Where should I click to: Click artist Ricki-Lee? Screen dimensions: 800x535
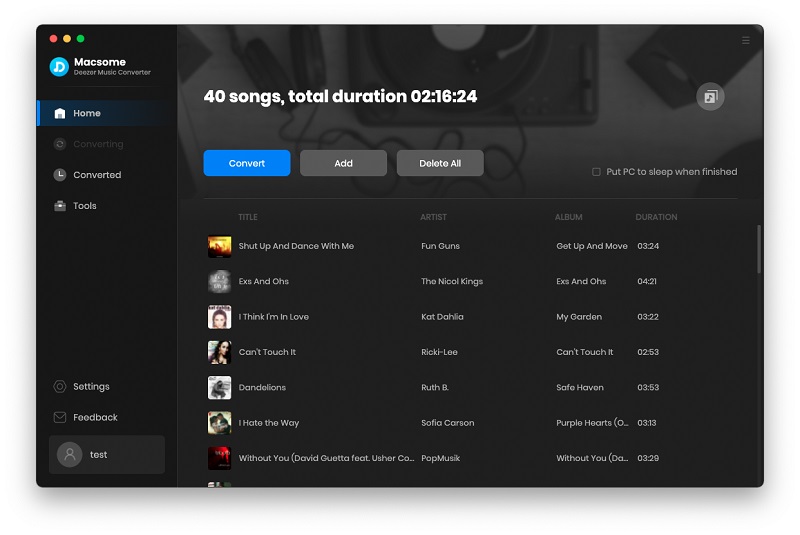point(439,352)
